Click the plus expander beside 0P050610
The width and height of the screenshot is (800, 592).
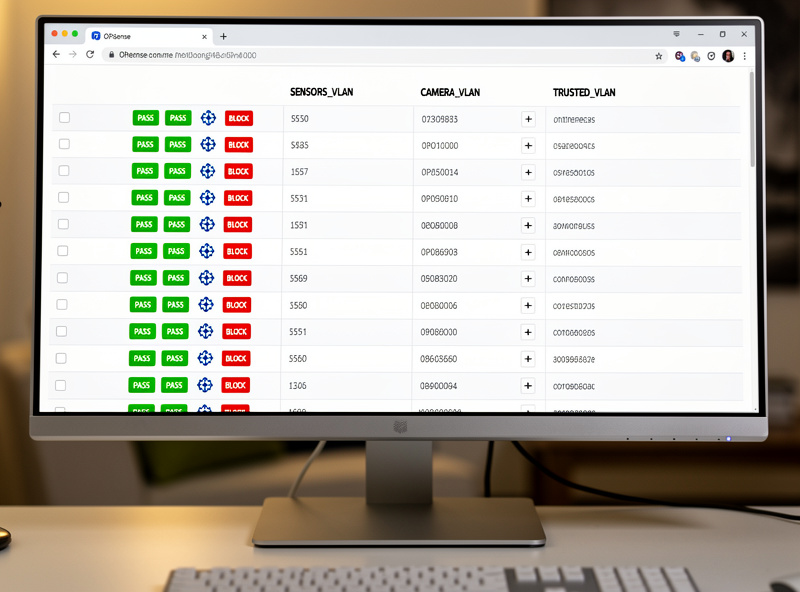point(529,199)
